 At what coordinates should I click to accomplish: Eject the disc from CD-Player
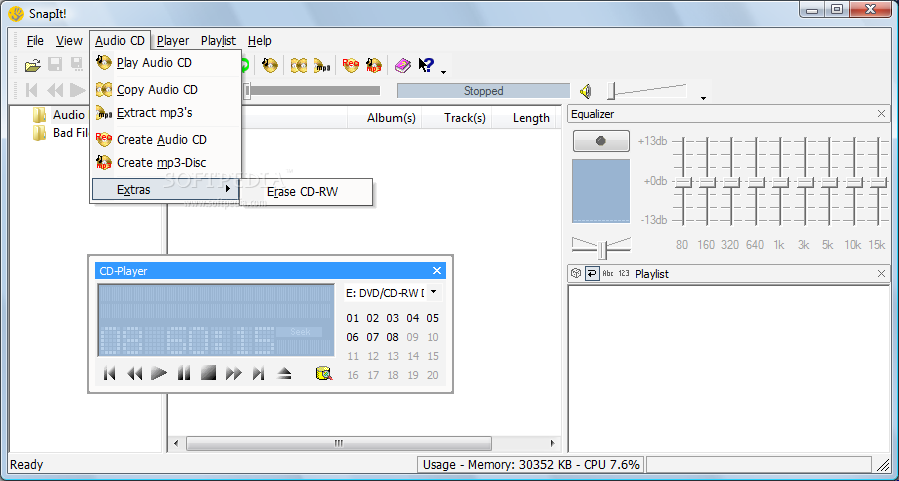point(284,374)
